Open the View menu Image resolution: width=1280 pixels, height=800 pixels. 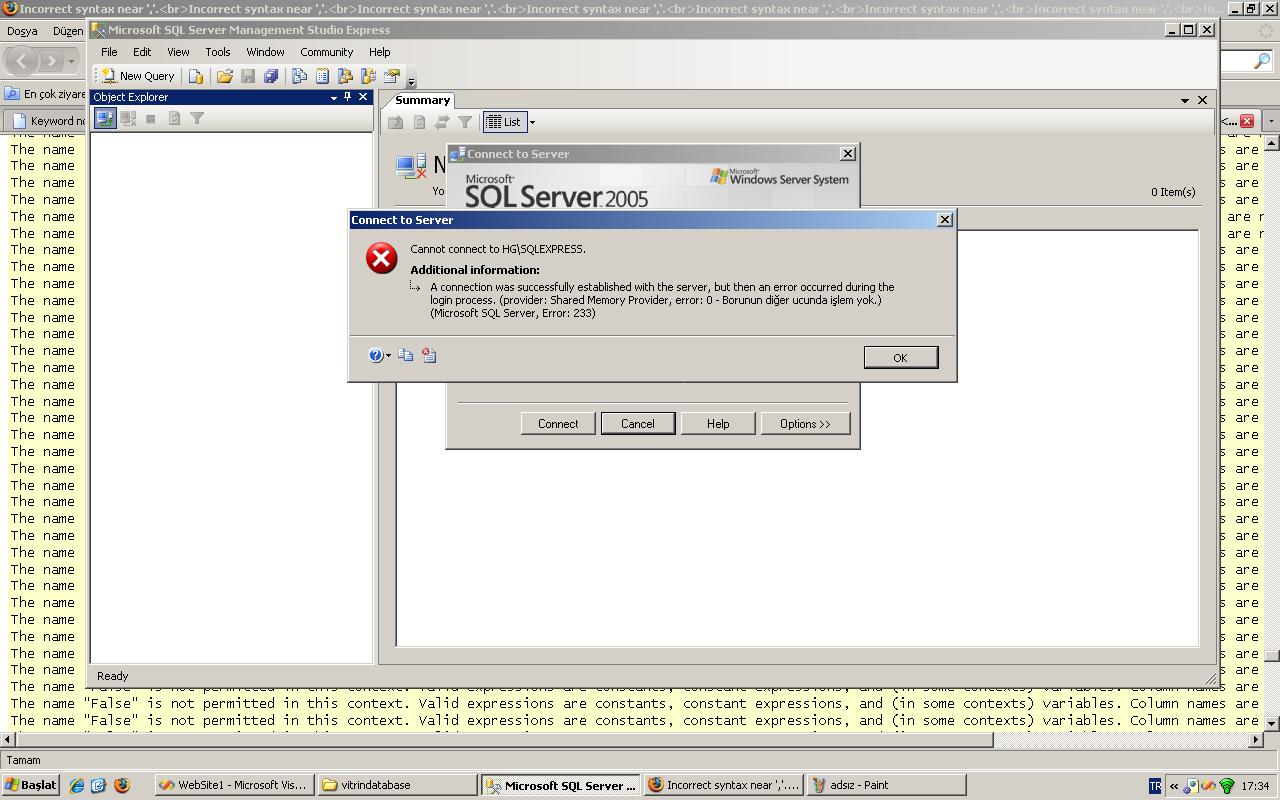[178, 52]
